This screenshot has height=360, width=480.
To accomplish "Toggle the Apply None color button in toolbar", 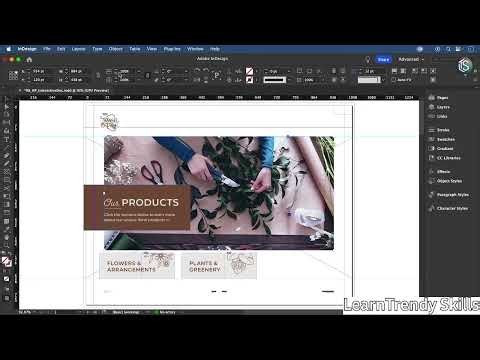I will (7, 279).
